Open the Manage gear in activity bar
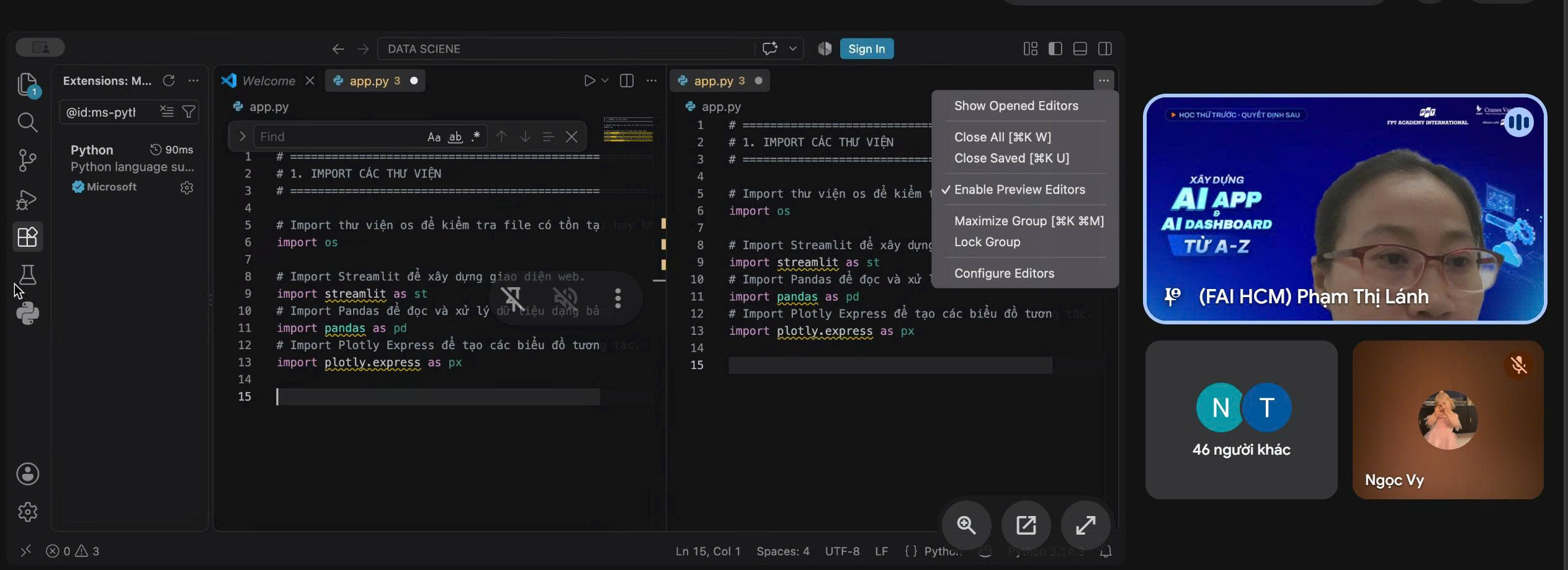This screenshot has height=570, width=1568. click(27, 512)
